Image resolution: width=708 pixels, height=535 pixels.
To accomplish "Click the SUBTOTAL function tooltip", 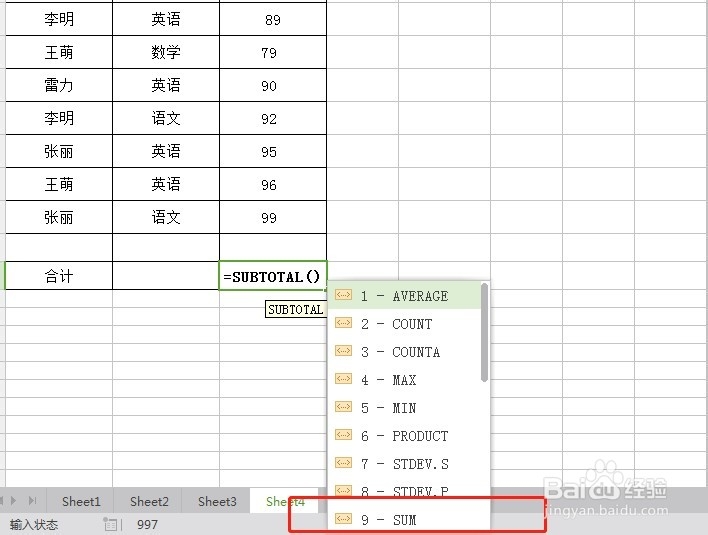I will [x=296, y=309].
